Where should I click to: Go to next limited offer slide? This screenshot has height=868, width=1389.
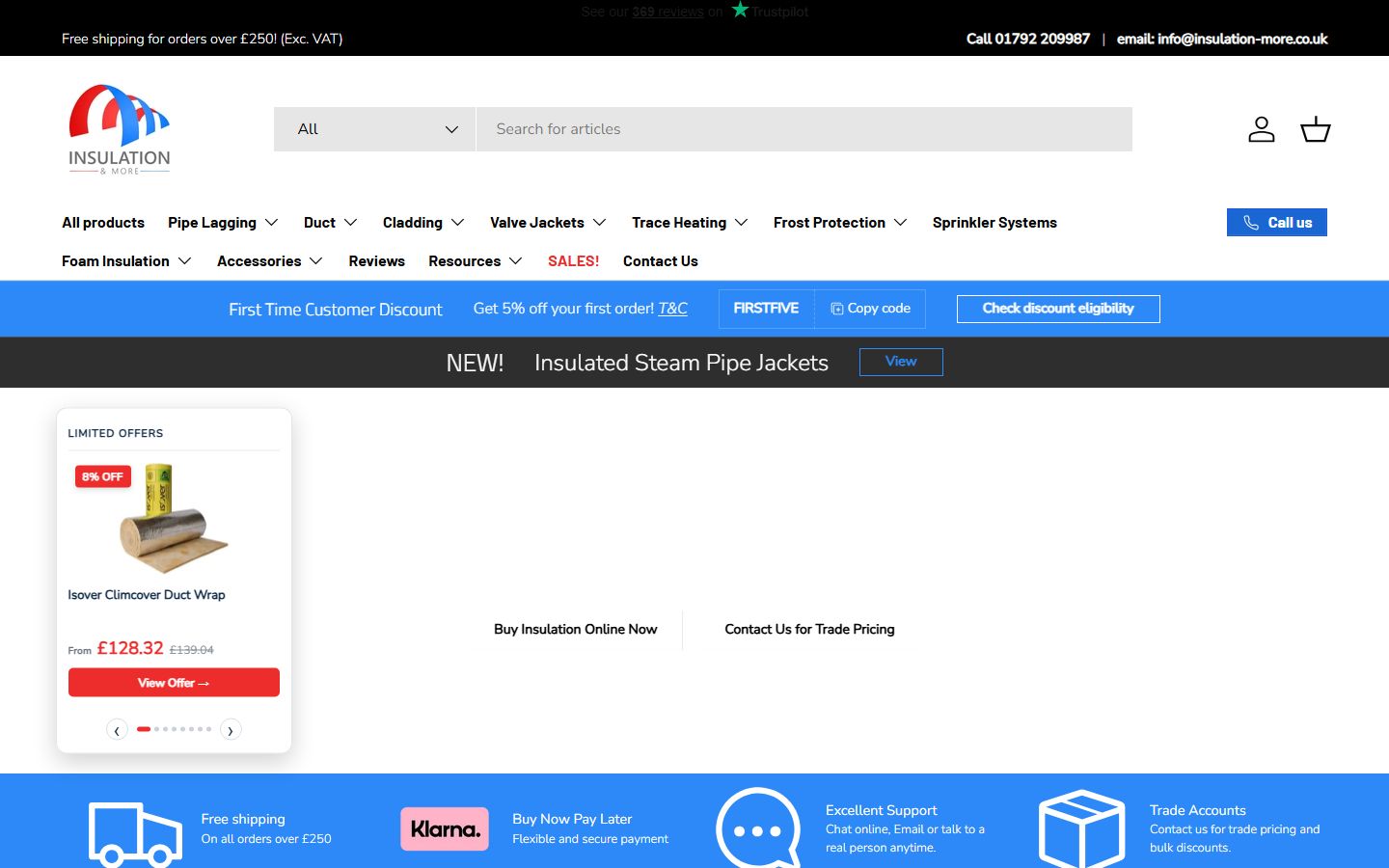point(231,730)
